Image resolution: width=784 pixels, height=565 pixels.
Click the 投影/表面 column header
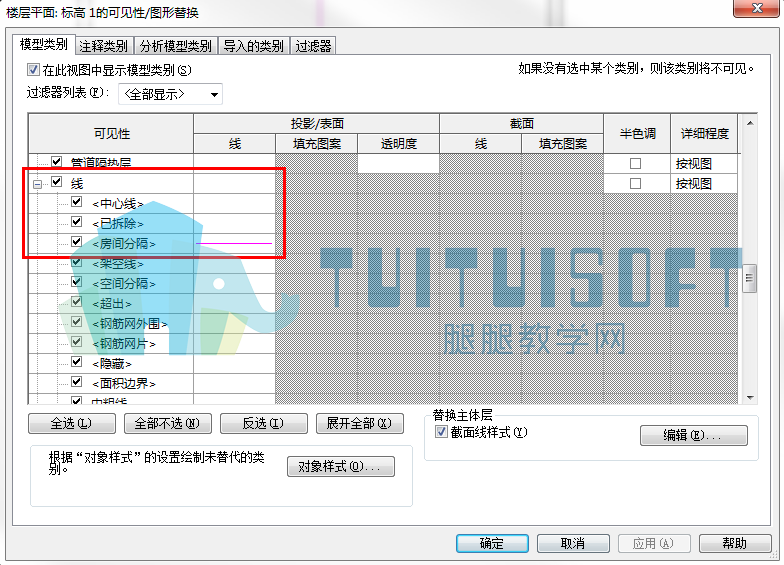(x=316, y=124)
